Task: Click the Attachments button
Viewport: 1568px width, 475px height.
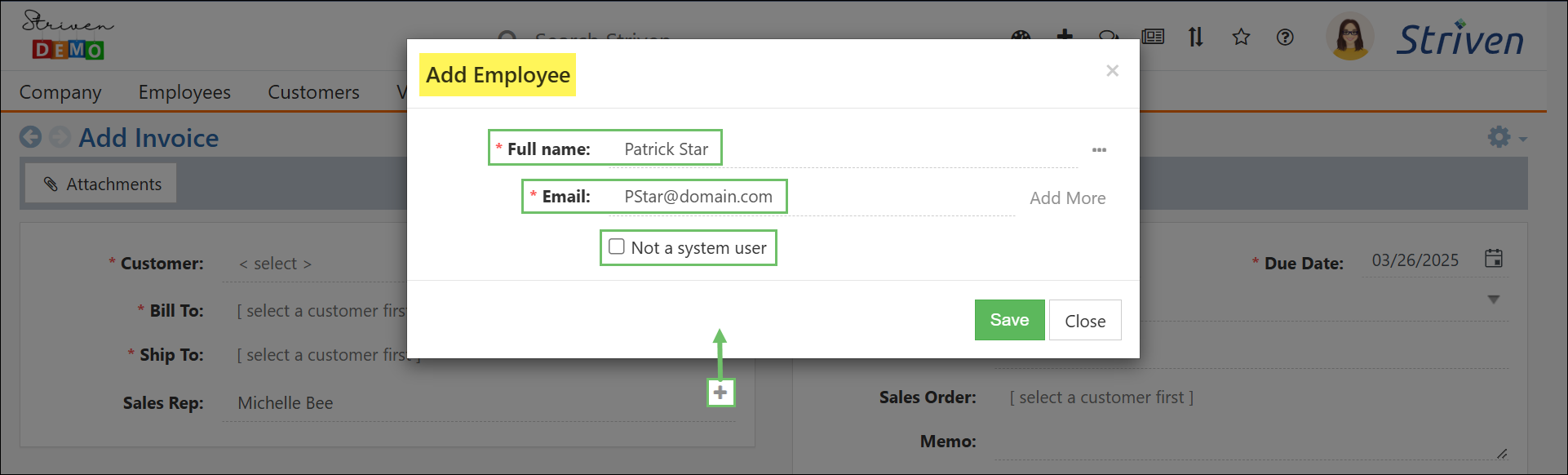Action: coord(102,184)
